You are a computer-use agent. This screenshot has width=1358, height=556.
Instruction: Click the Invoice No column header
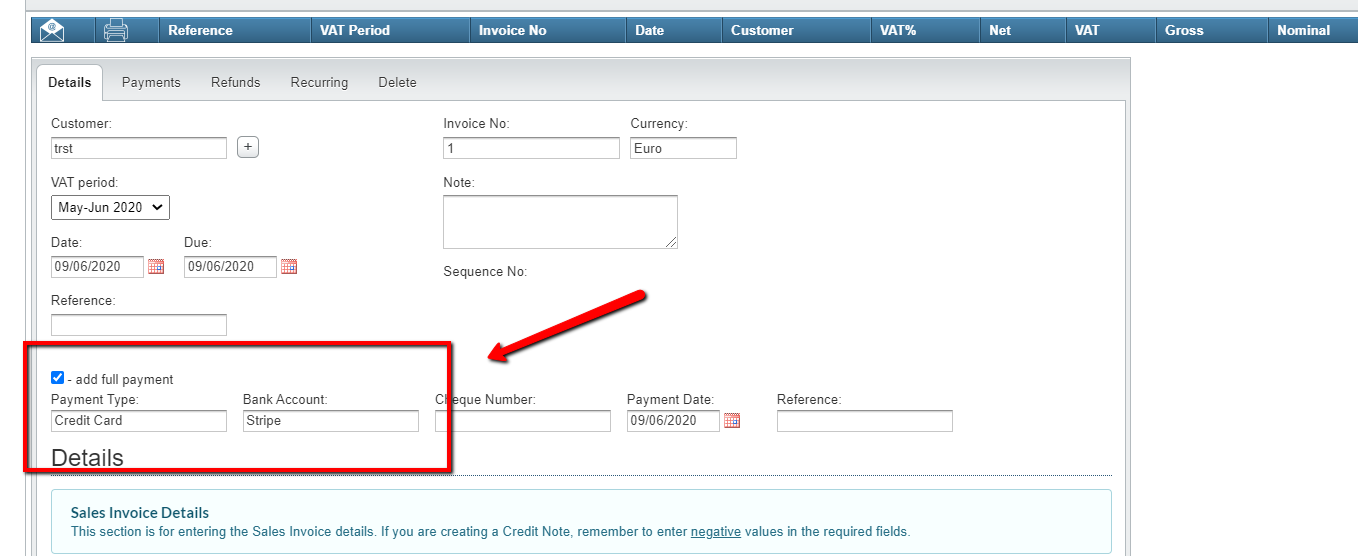pos(512,30)
